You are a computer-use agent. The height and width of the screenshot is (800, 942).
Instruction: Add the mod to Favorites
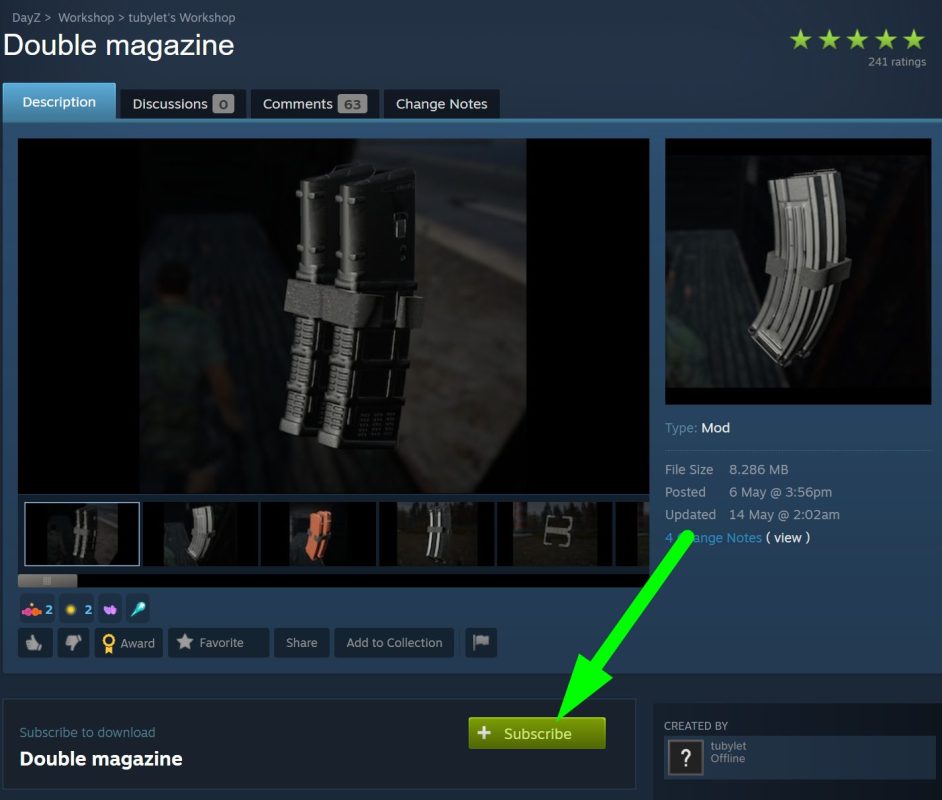[x=219, y=643]
